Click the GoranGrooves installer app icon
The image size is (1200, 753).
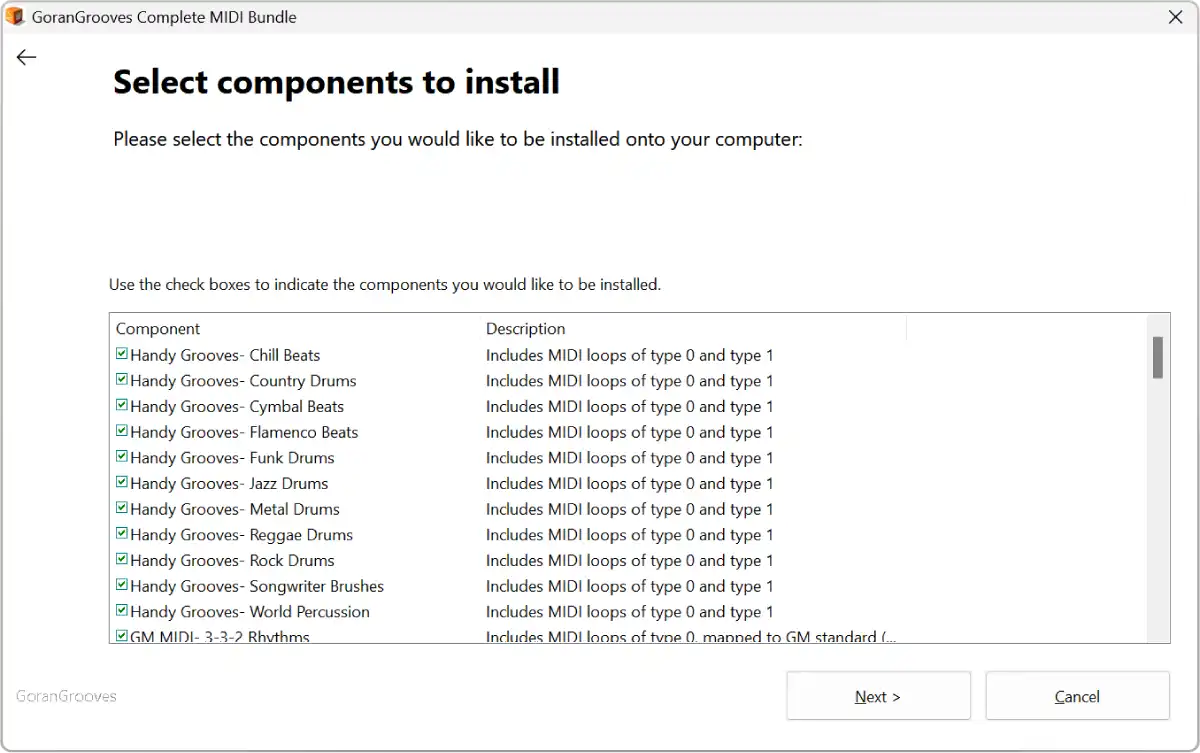click(15, 17)
